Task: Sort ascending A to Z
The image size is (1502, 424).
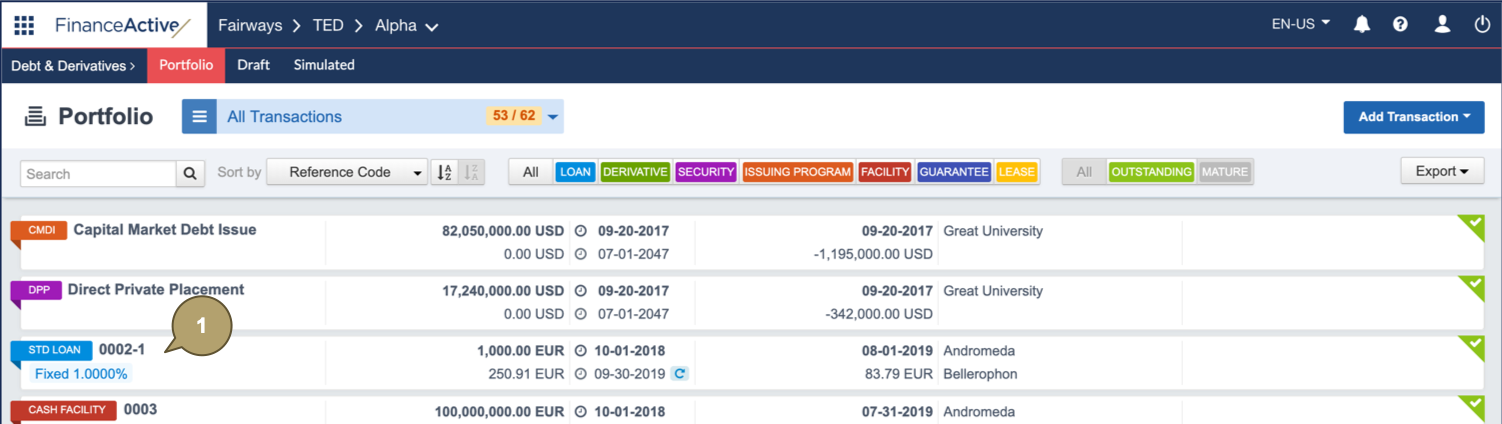Action: 445,172
